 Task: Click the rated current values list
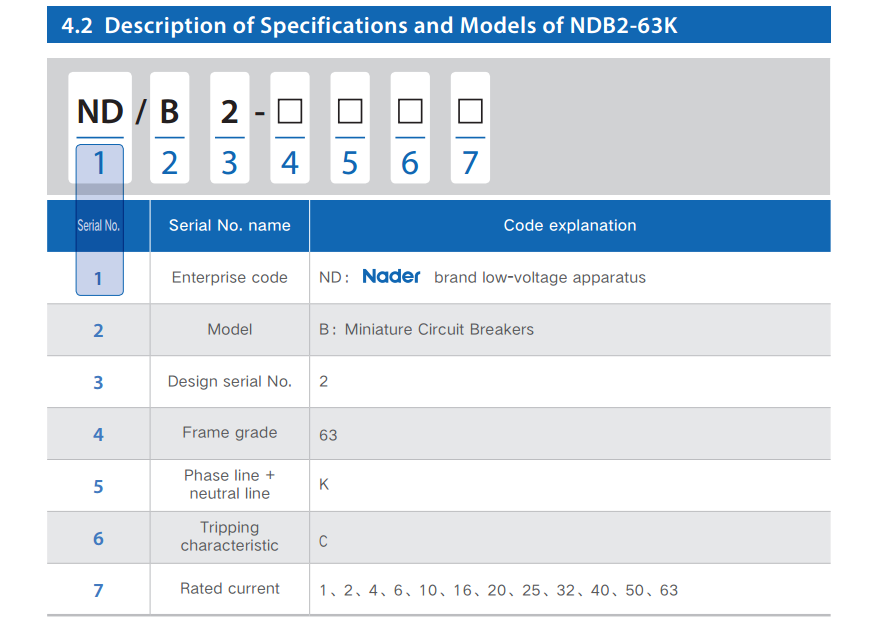tap(498, 590)
